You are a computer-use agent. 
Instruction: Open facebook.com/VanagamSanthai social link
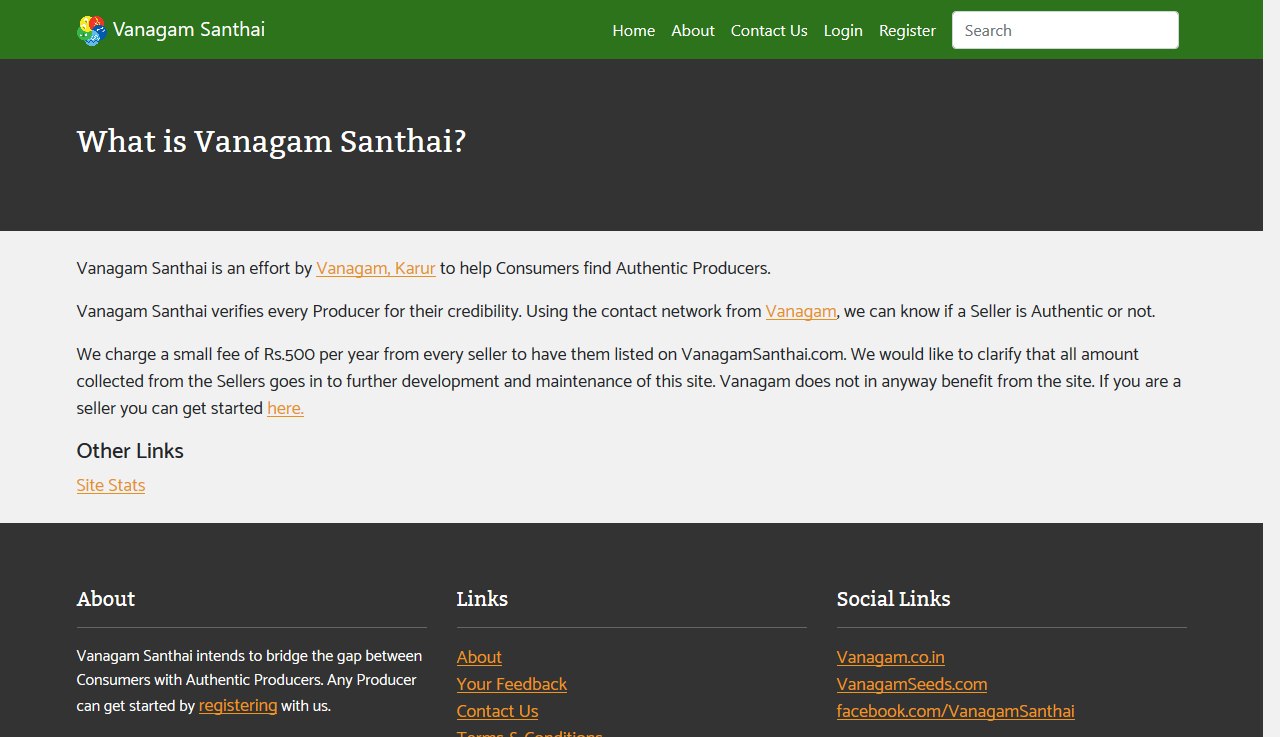(955, 711)
